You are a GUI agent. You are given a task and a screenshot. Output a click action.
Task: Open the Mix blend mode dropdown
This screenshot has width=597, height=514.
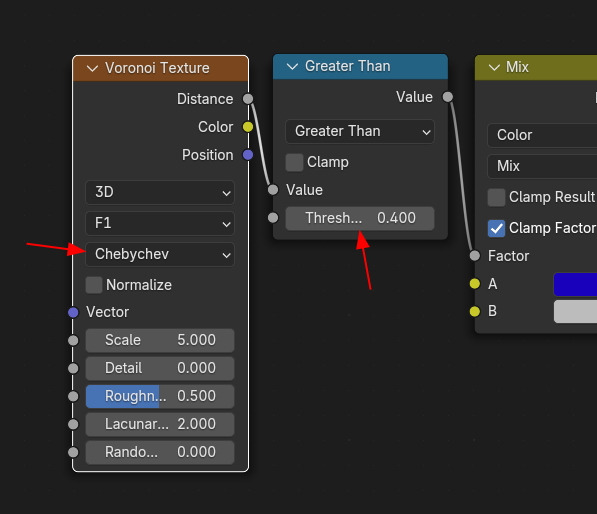(x=542, y=166)
